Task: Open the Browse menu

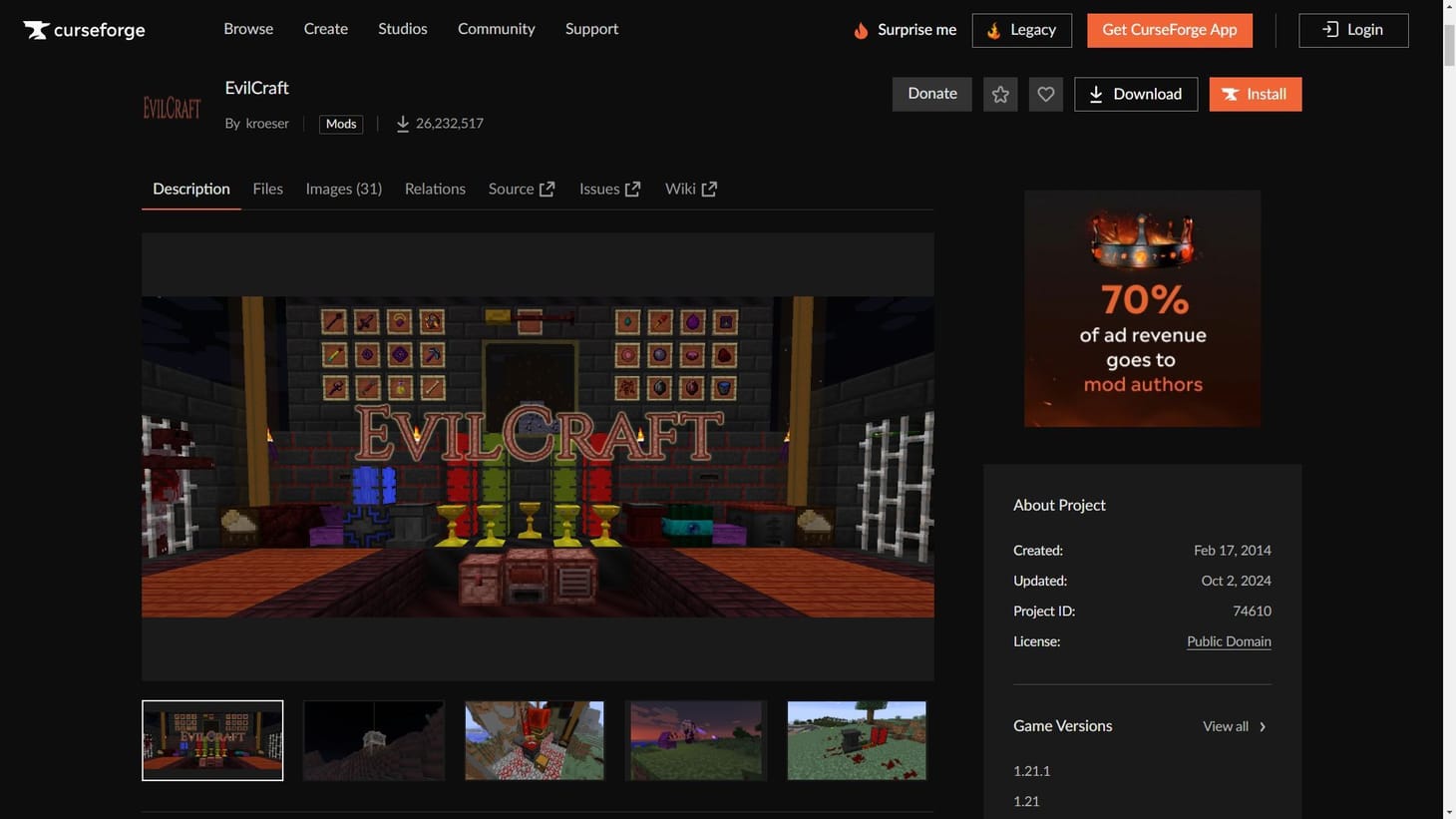Action: point(247,28)
